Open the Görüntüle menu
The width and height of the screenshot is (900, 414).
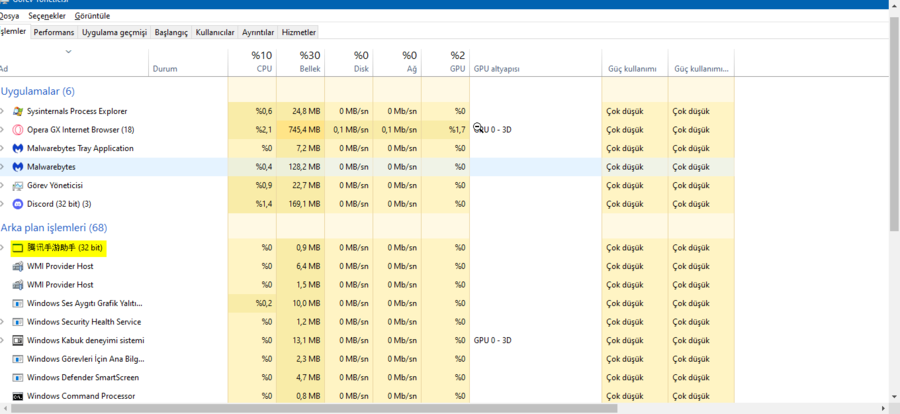point(92,16)
